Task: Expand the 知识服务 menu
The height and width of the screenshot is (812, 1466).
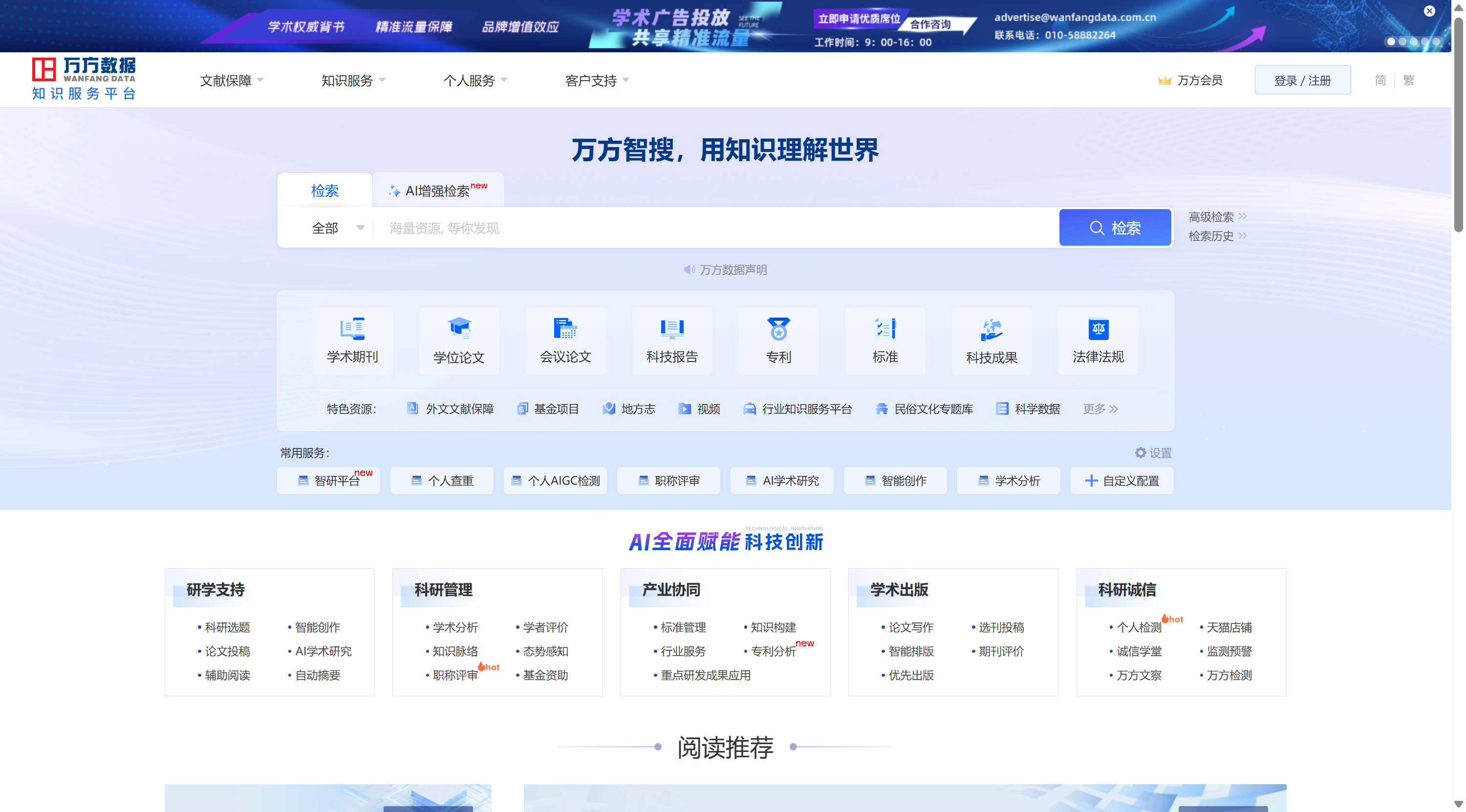Action: [353, 80]
